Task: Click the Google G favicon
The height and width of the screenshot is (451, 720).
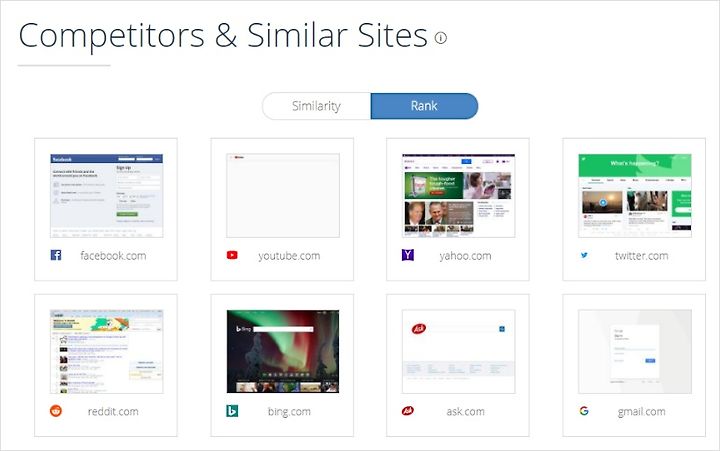Action: pos(584,411)
